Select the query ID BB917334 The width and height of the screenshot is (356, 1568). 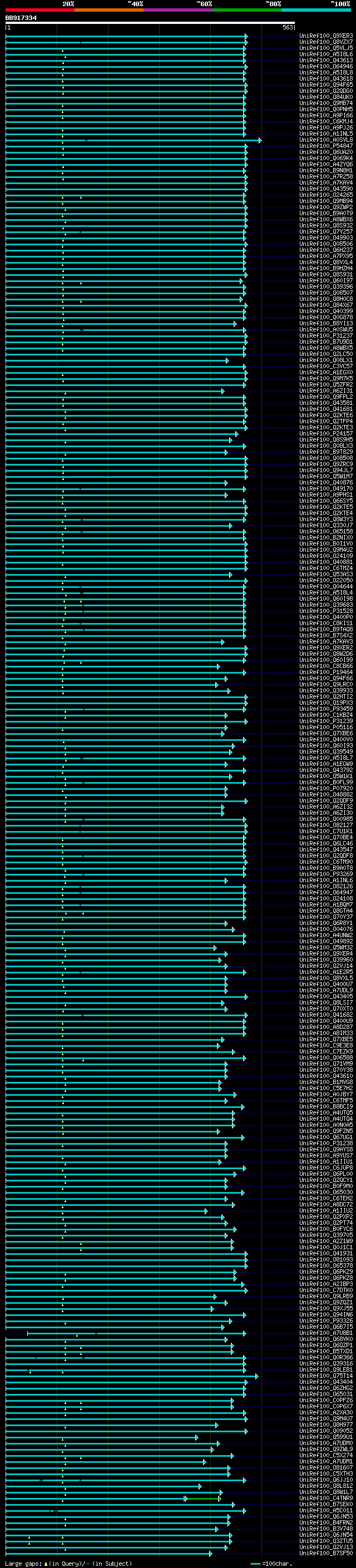21,18
